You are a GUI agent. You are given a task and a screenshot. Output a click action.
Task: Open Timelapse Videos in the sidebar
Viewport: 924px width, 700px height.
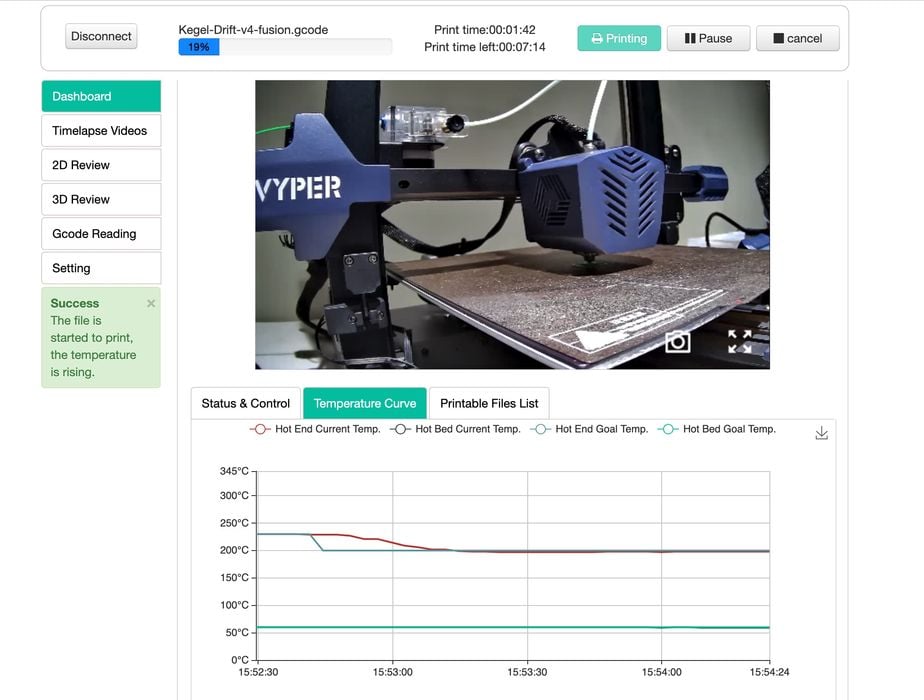pyautogui.click(x=100, y=131)
